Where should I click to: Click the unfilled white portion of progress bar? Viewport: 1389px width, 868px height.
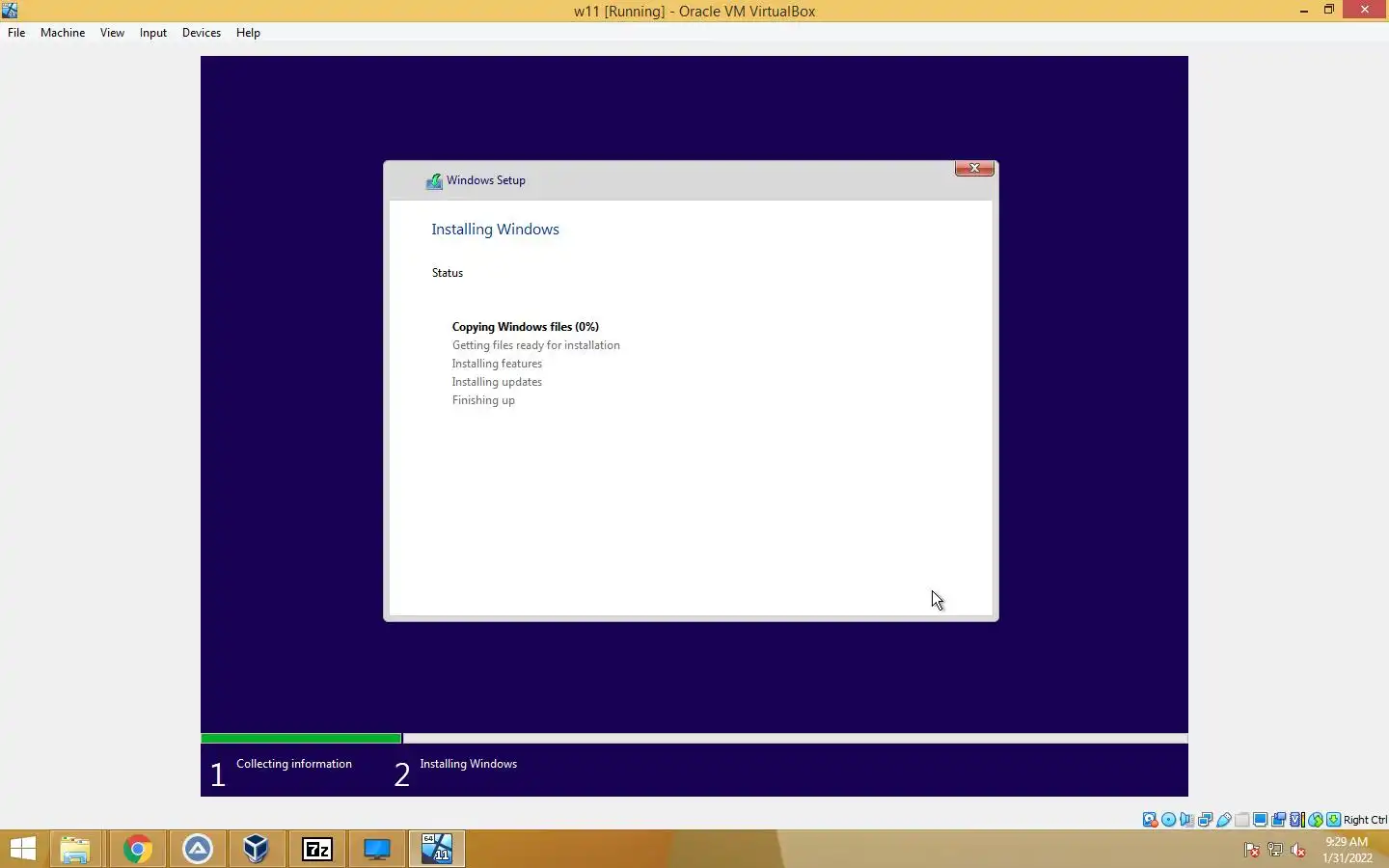795,739
